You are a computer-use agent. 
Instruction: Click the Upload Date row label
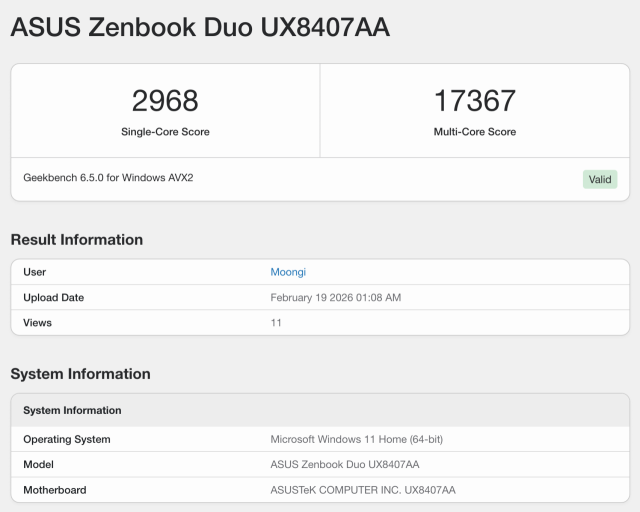pos(54,297)
